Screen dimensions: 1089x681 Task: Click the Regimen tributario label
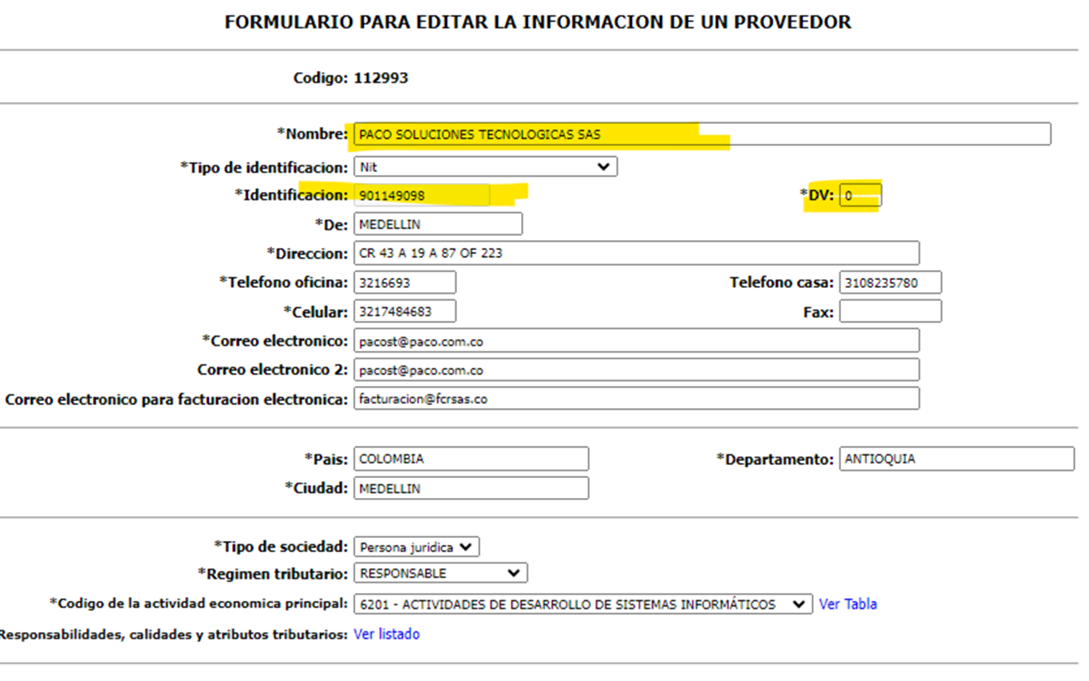(273, 573)
